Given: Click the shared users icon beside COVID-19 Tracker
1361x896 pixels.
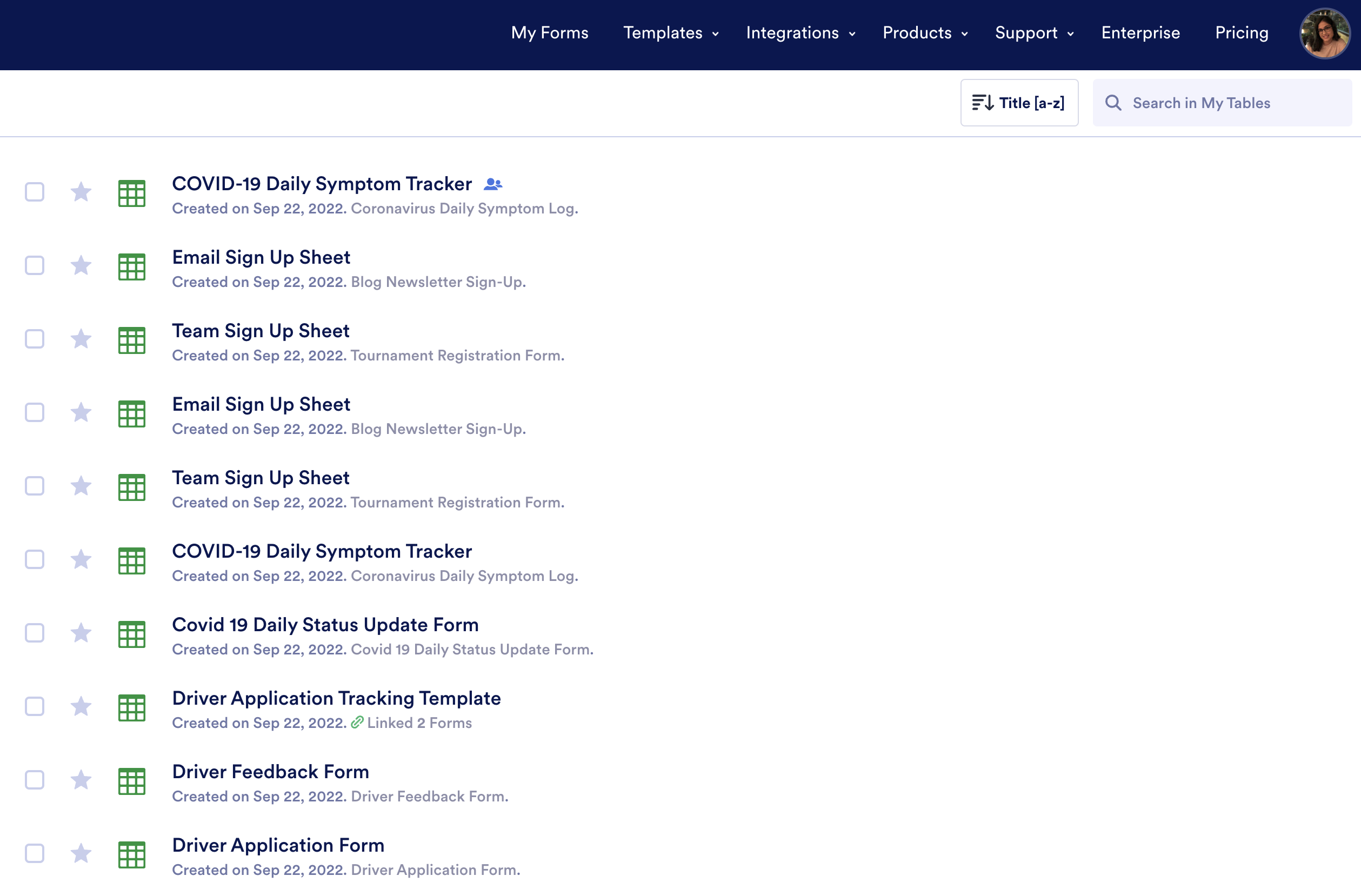Looking at the screenshot, I should click(492, 184).
